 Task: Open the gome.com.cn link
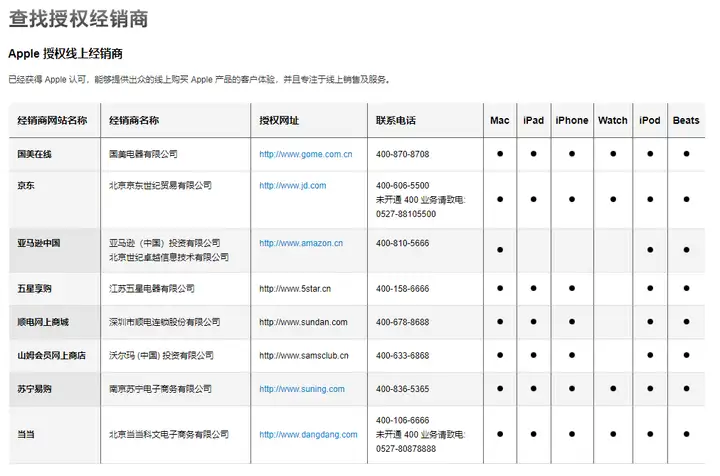point(305,154)
